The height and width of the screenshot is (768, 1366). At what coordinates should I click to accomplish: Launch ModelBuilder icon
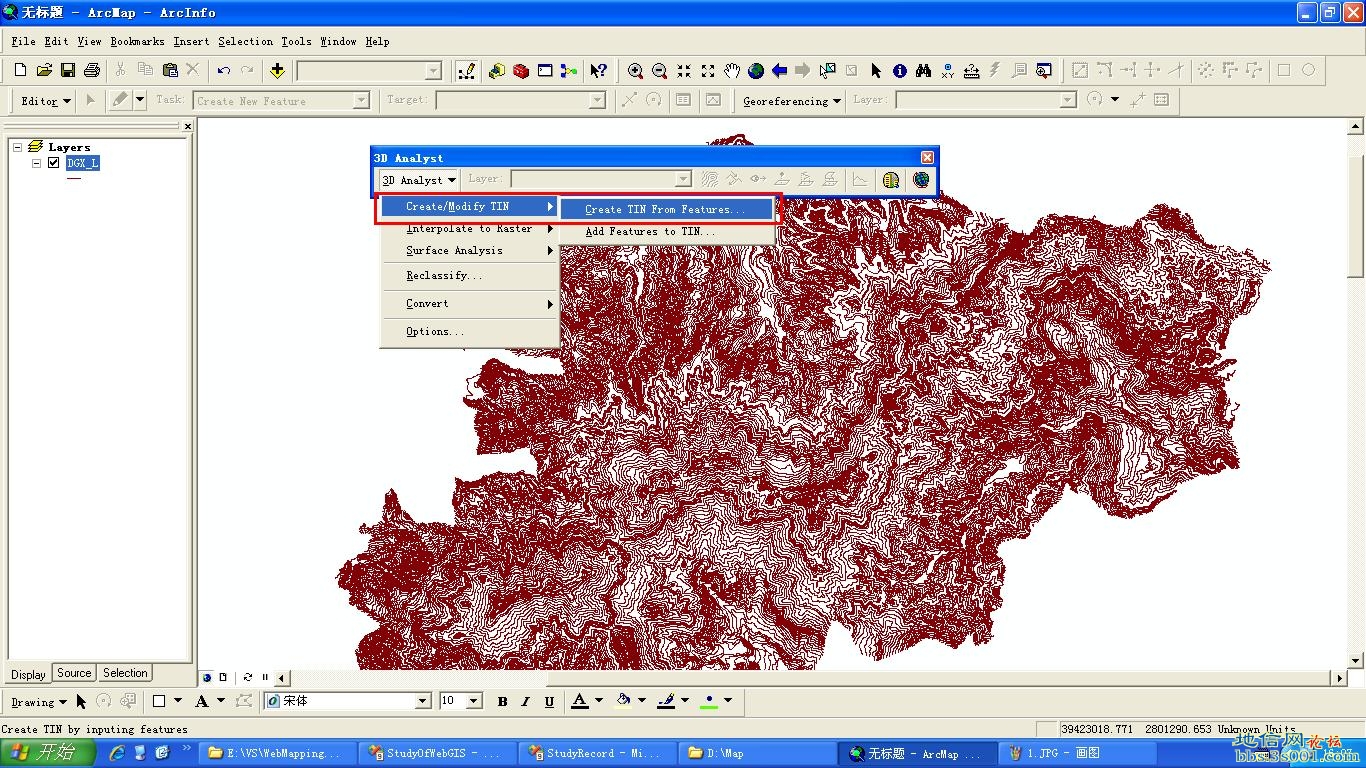(569, 70)
